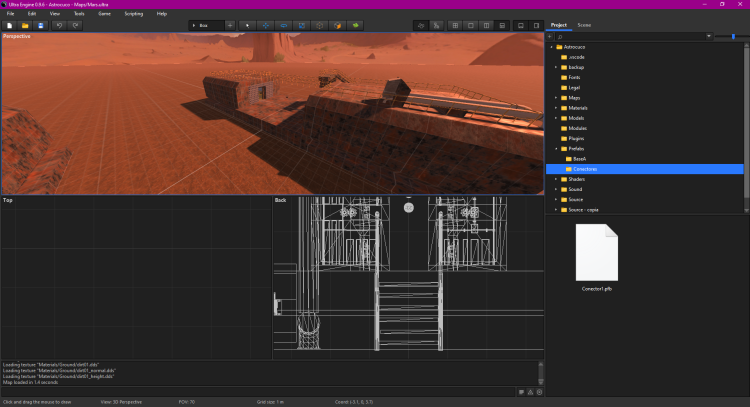Click the Redo arrow icon
The height and width of the screenshot is (407, 750).
tap(75, 24)
